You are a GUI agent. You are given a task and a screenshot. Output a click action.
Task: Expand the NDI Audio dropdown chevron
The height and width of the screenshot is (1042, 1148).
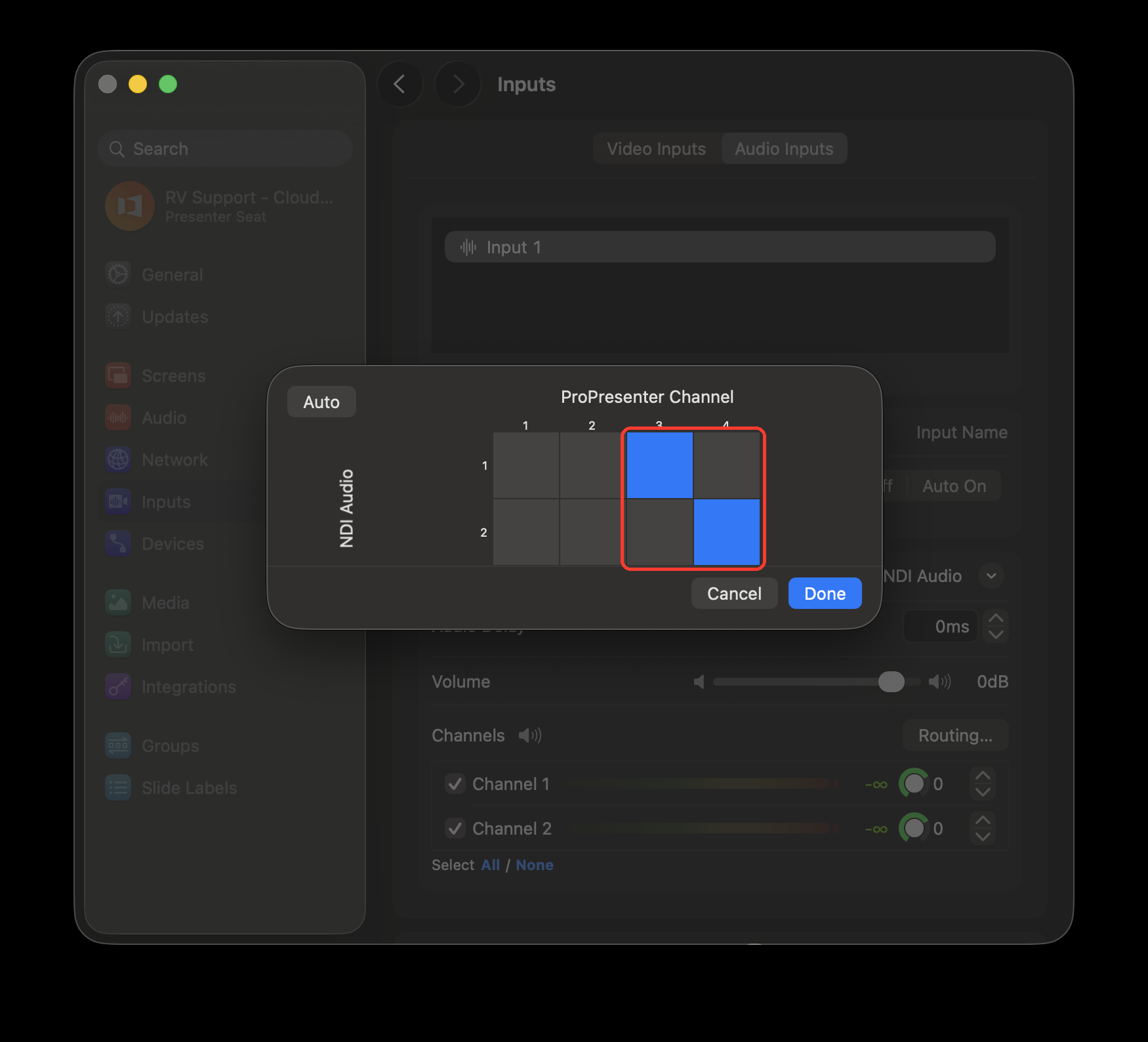(x=991, y=575)
